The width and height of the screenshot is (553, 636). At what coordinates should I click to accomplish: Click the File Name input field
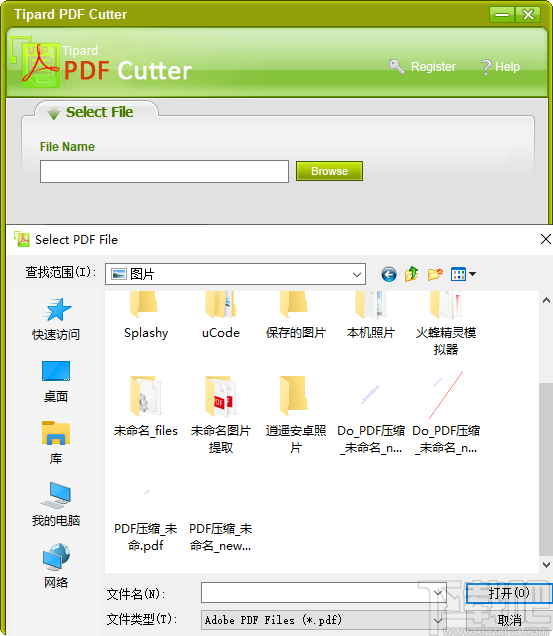click(x=164, y=172)
